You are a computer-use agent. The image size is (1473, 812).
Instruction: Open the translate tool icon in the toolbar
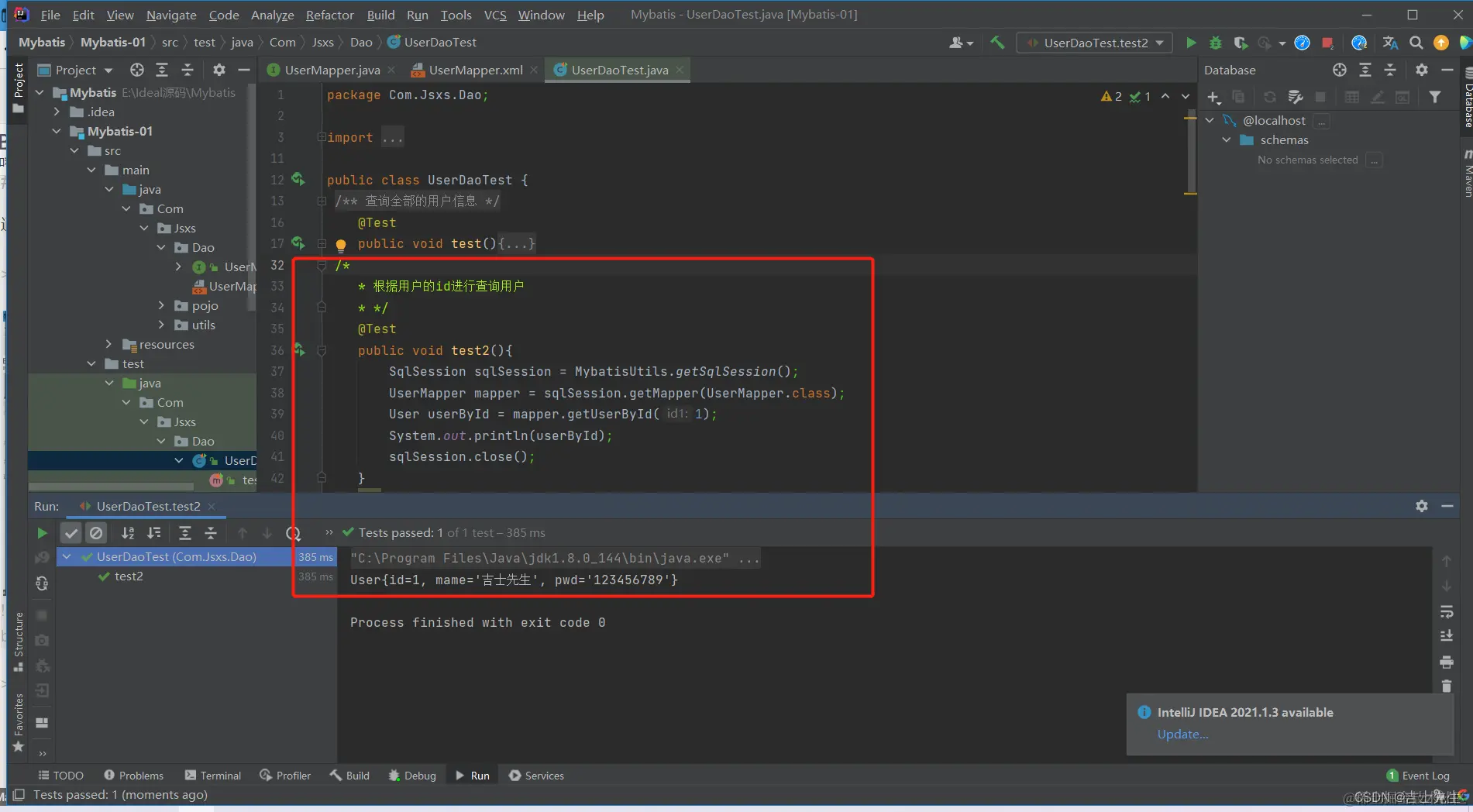pyautogui.click(x=1390, y=43)
